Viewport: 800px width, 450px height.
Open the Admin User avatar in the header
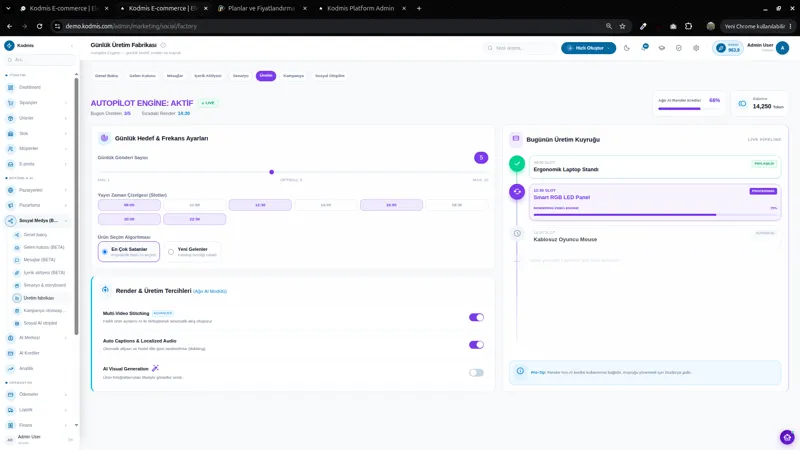(x=782, y=48)
